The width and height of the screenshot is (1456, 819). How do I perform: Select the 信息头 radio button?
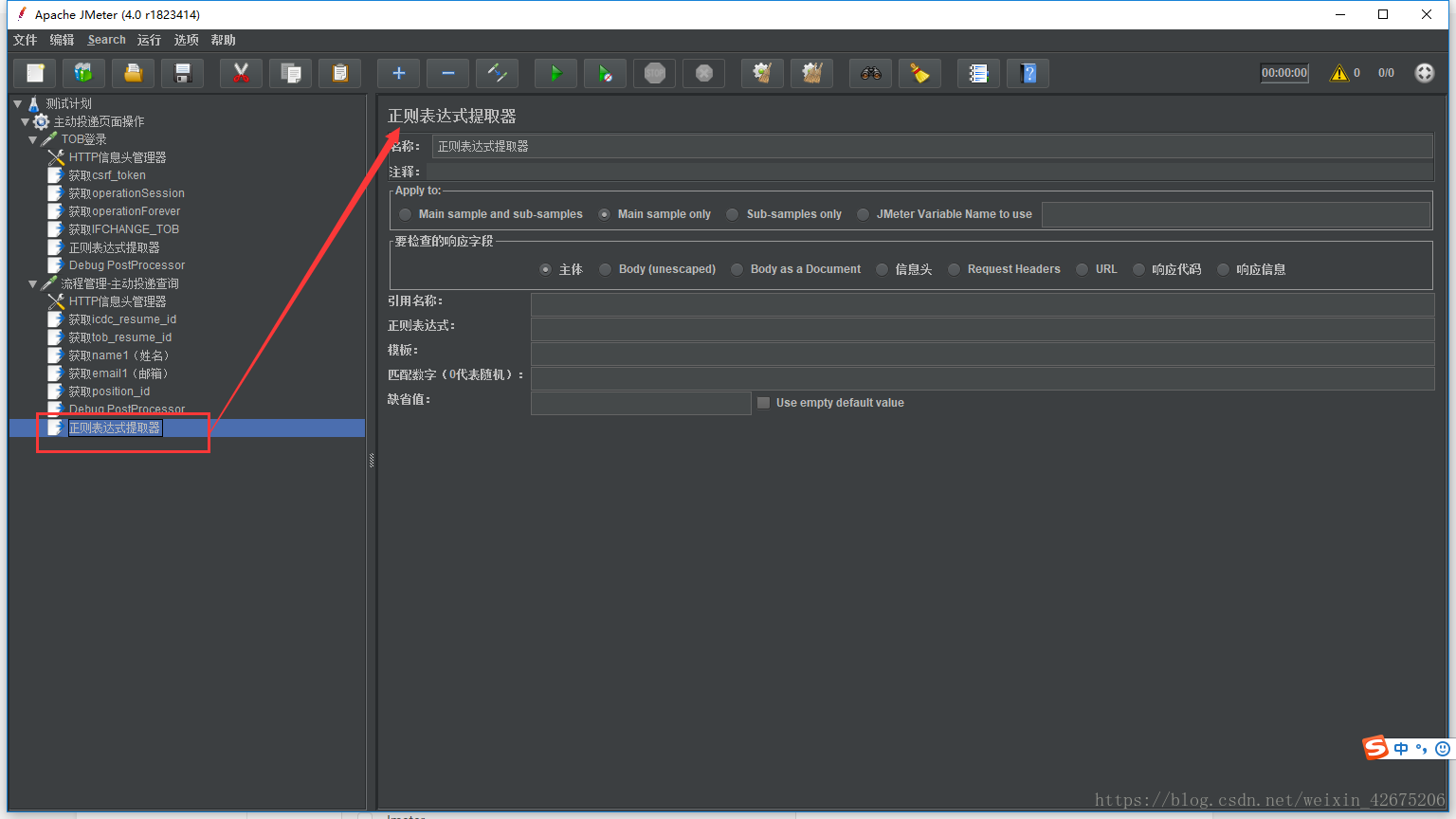[882, 269]
